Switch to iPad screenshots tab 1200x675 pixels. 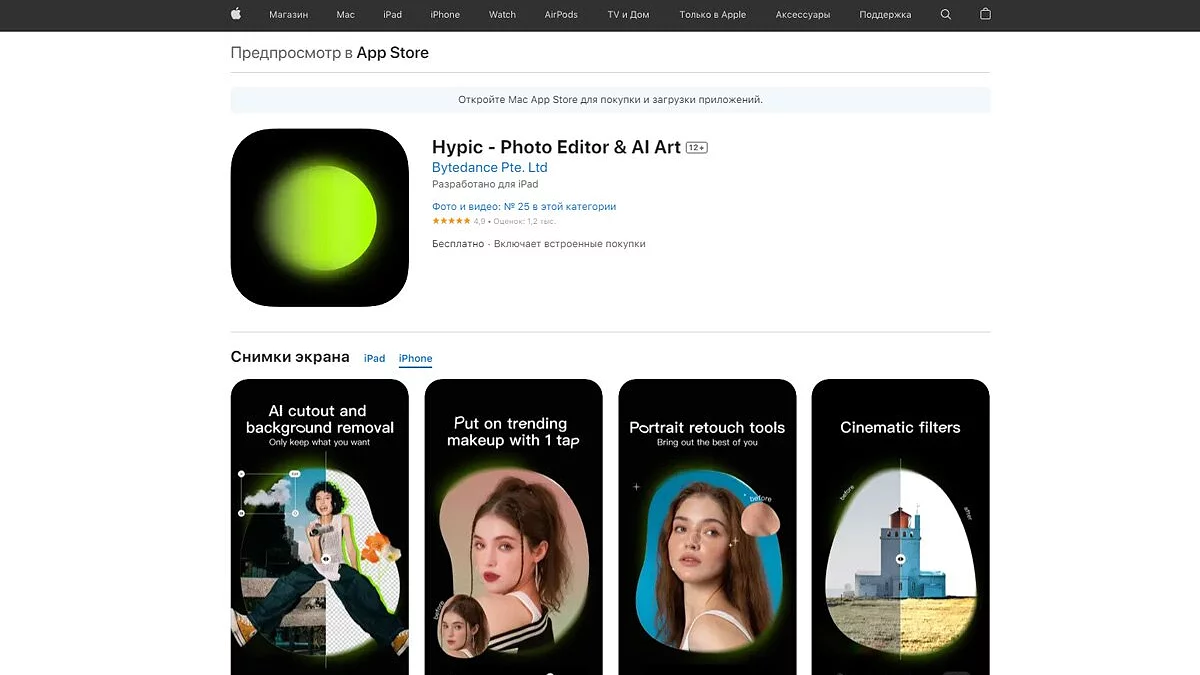[374, 358]
